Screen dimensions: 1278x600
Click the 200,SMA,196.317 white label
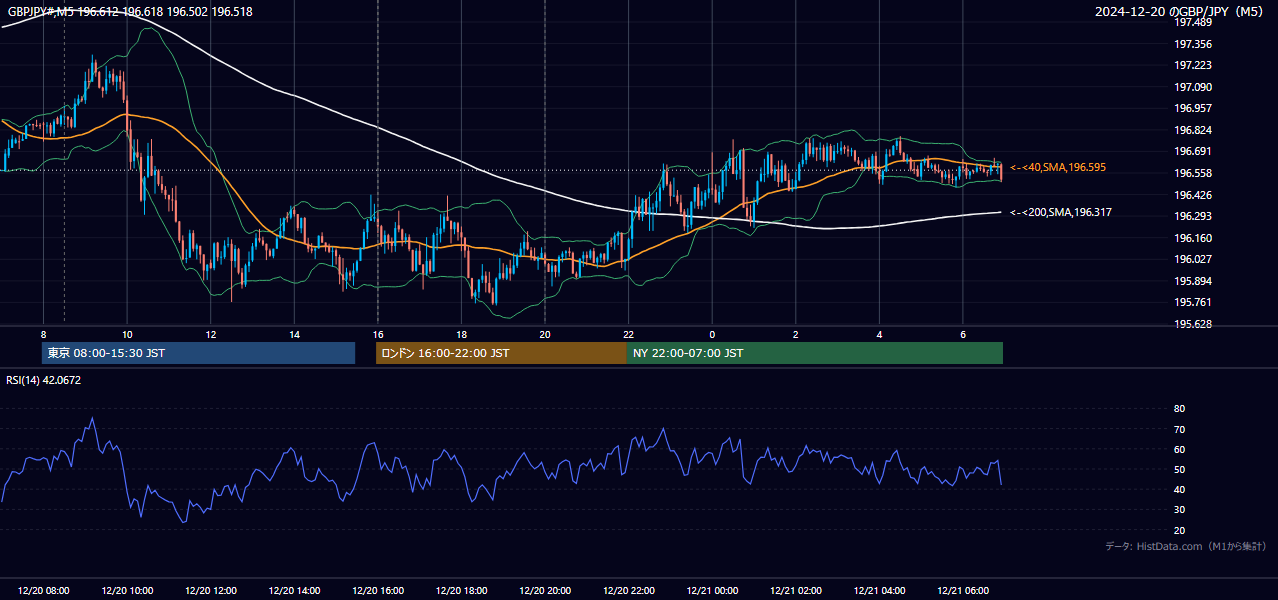(x=1060, y=212)
